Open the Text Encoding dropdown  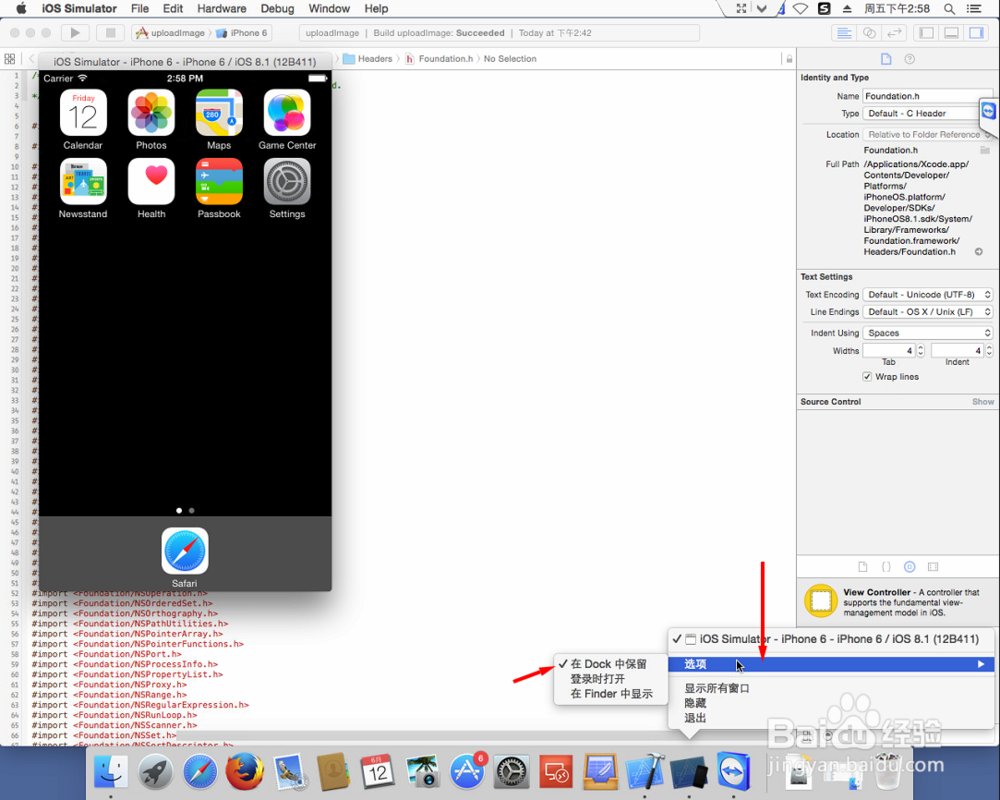pyautogui.click(x=927, y=294)
